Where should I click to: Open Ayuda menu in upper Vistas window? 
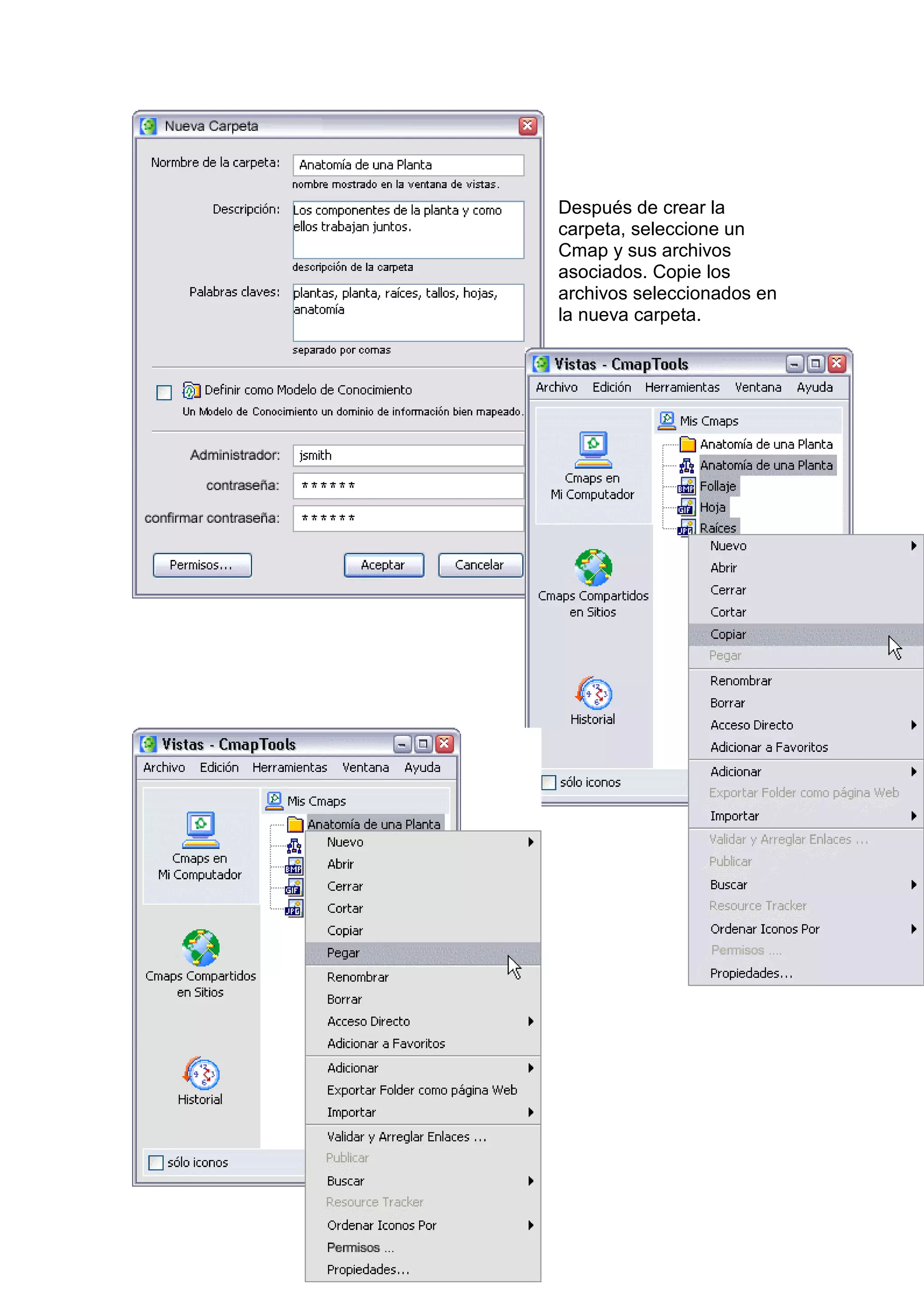[814, 387]
